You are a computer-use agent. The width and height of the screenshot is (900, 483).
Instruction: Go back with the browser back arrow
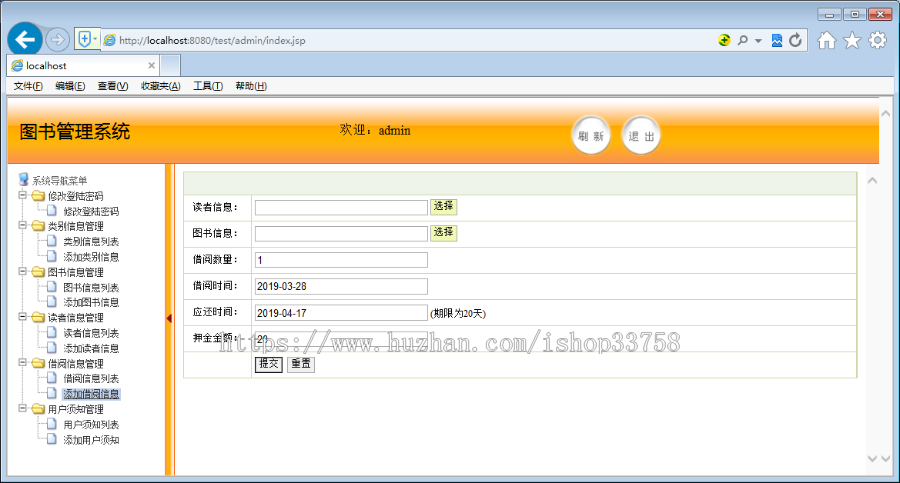tap(25, 40)
